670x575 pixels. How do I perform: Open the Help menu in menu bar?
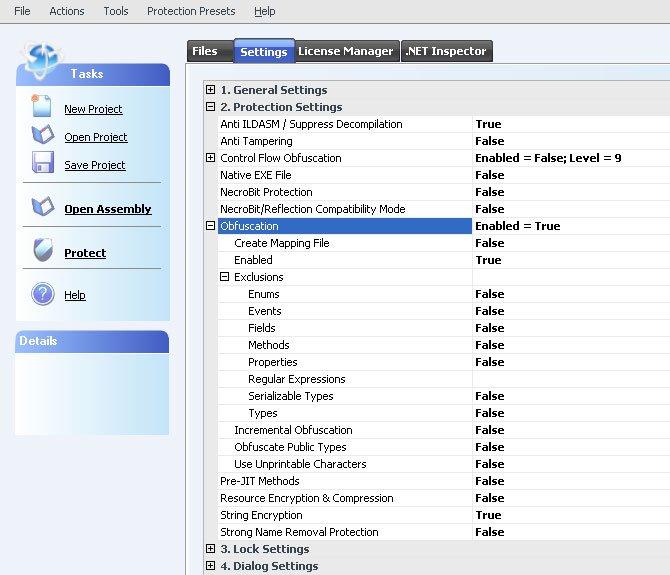click(x=264, y=11)
